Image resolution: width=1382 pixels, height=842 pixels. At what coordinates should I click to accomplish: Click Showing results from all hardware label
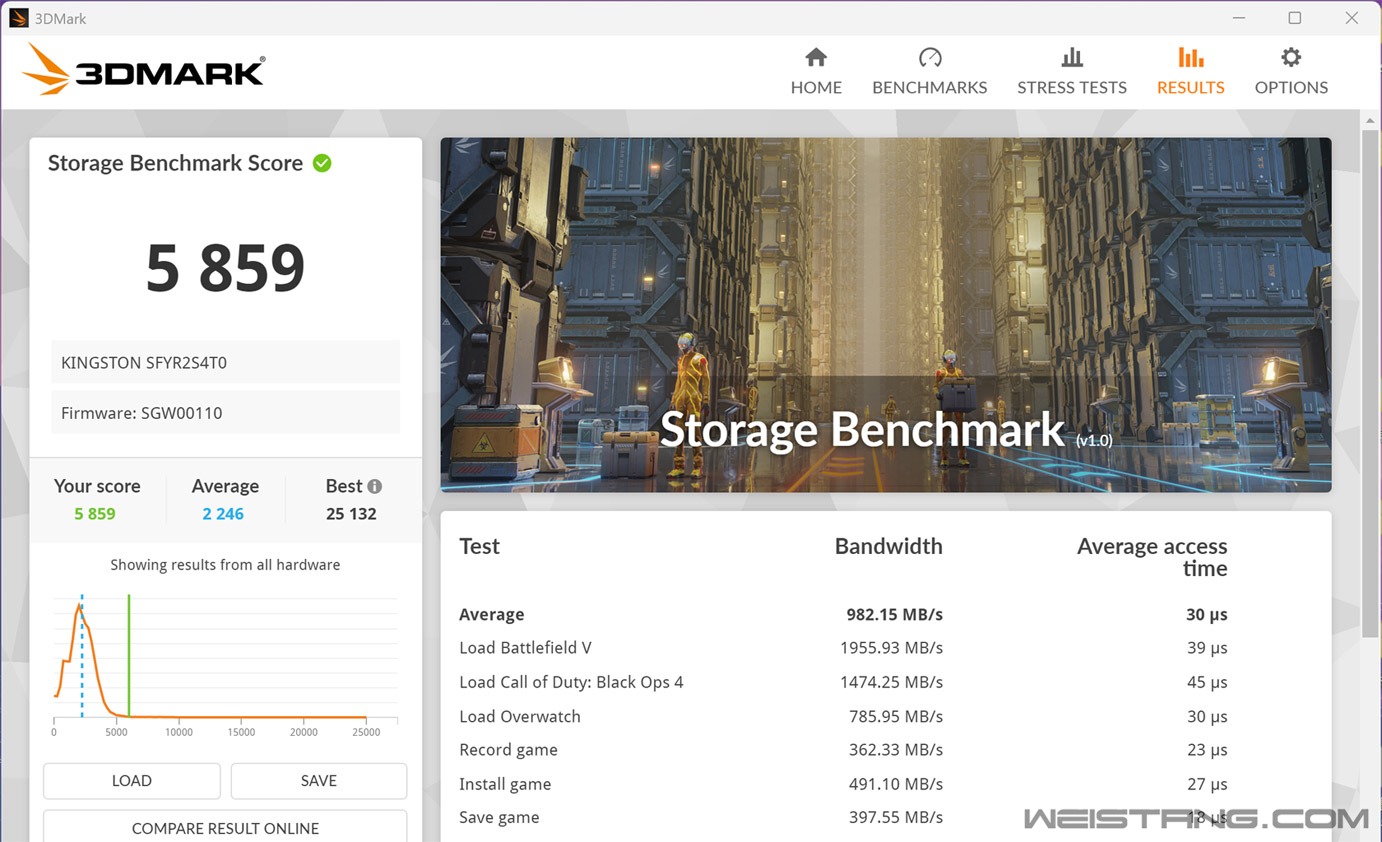click(225, 565)
